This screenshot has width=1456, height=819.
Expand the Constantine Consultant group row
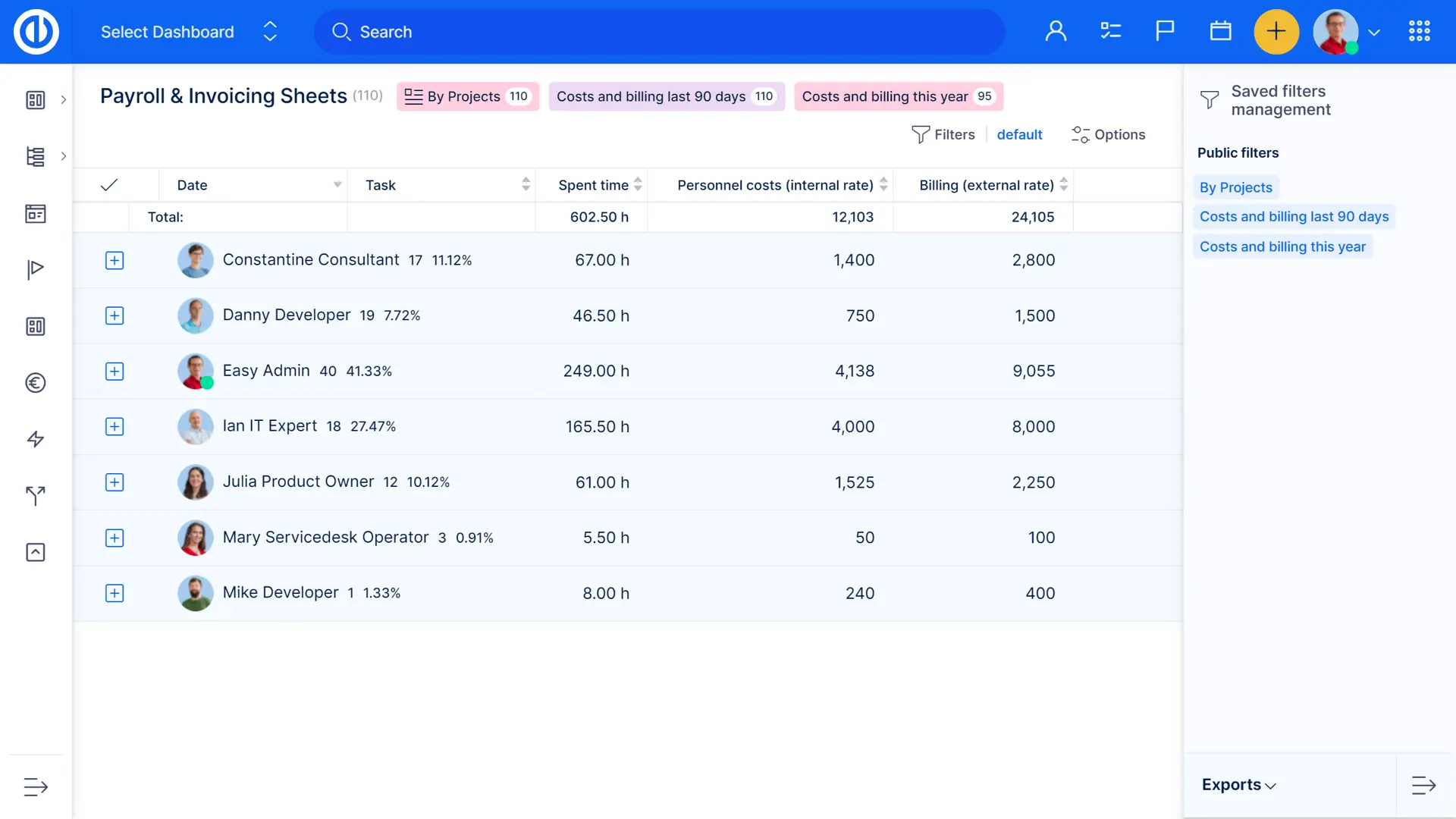pyautogui.click(x=115, y=261)
